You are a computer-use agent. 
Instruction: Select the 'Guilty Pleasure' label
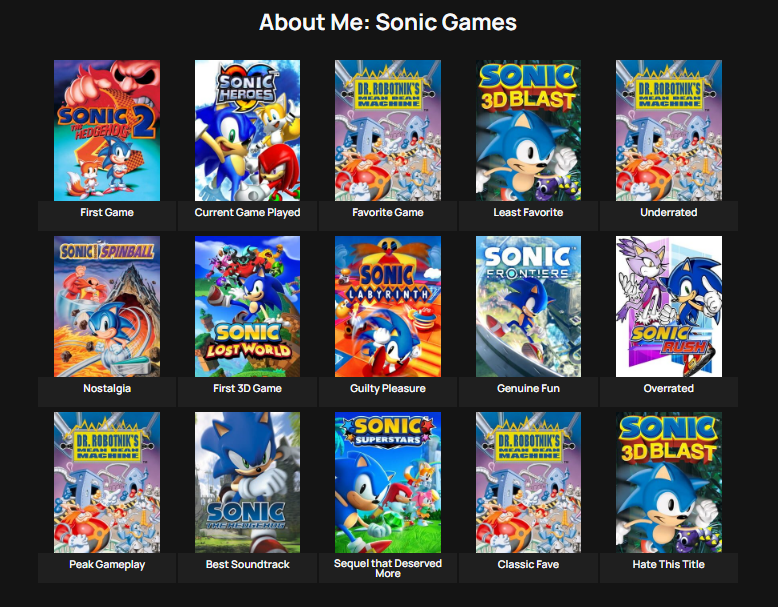coord(388,388)
